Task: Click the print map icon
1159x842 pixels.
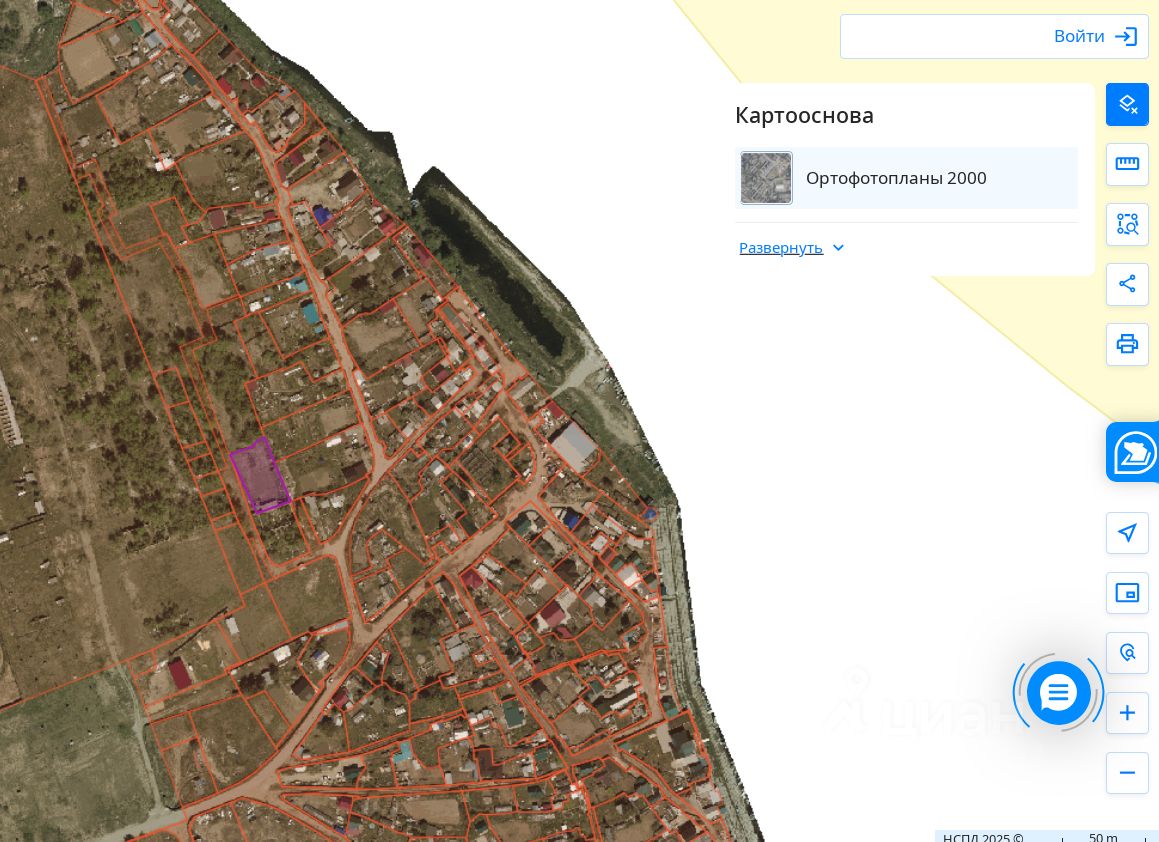Action: [x=1127, y=344]
